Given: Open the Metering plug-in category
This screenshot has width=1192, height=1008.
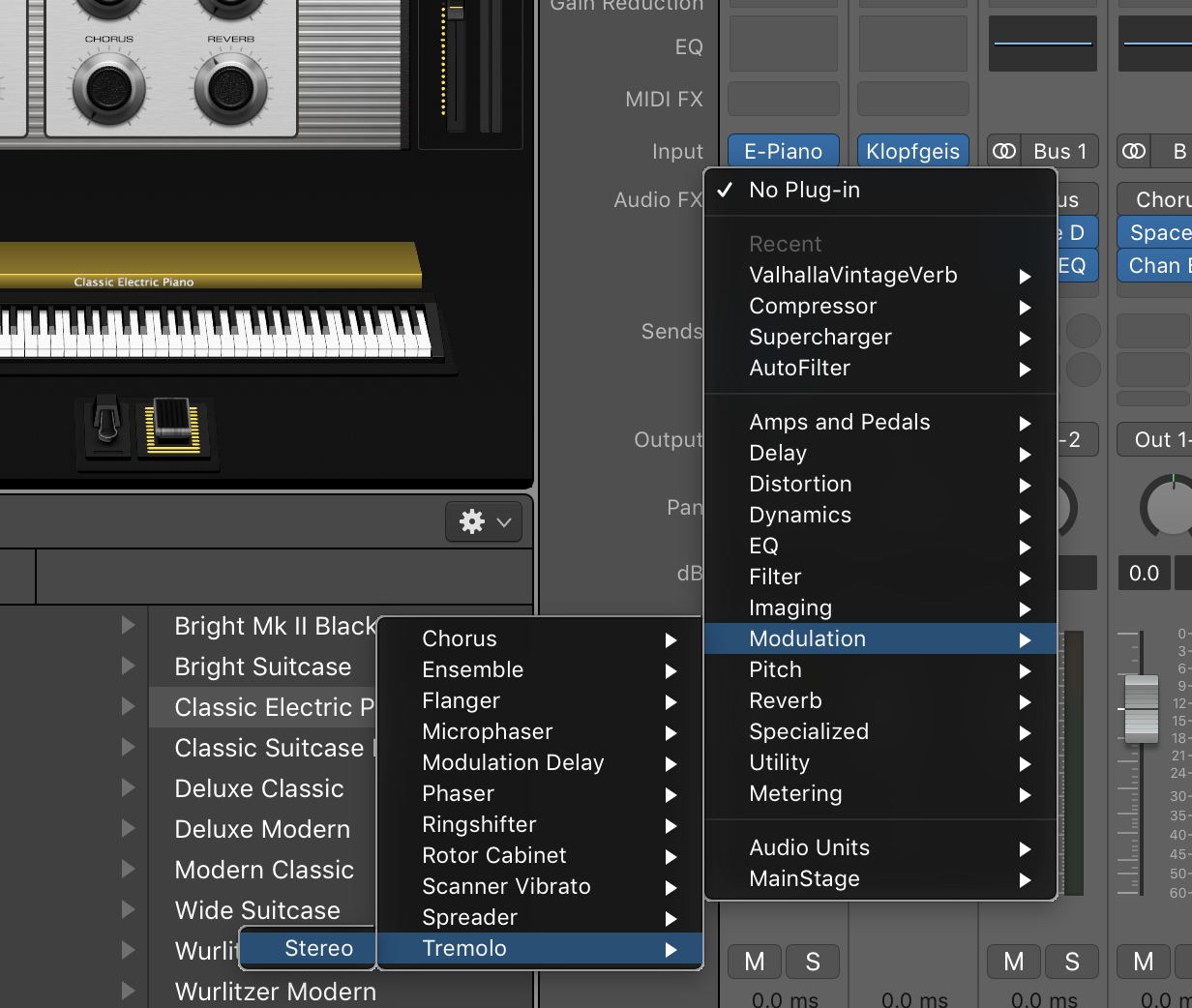Looking at the screenshot, I should (x=880, y=794).
